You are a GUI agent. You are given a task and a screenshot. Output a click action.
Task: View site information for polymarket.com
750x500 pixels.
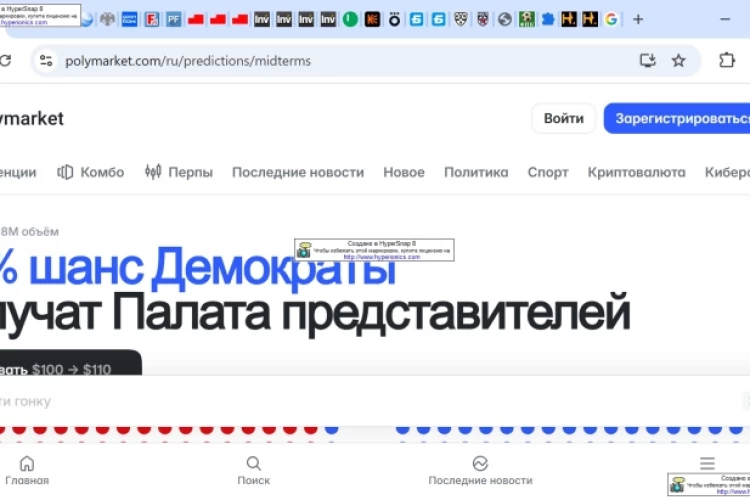tap(46, 61)
